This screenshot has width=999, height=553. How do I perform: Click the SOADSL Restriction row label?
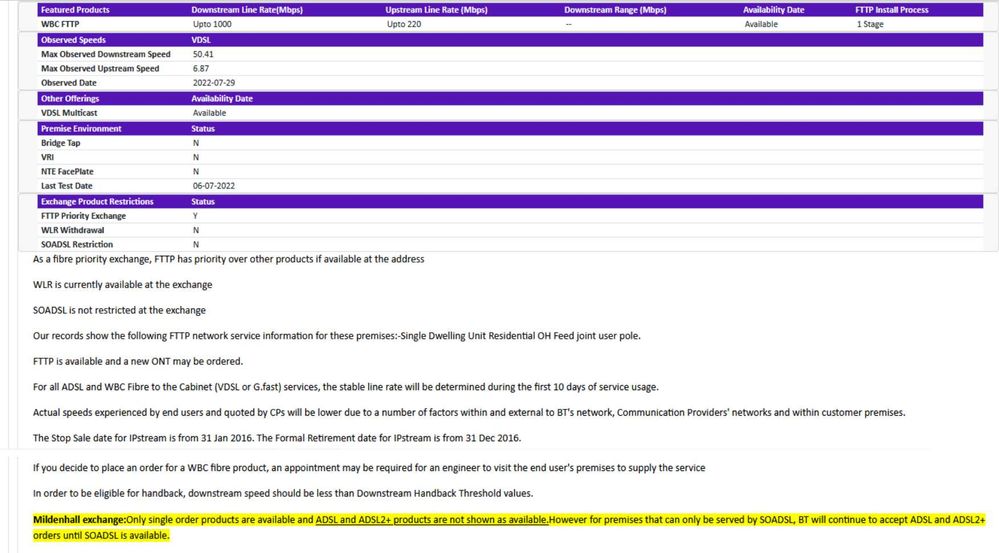pos(77,244)
